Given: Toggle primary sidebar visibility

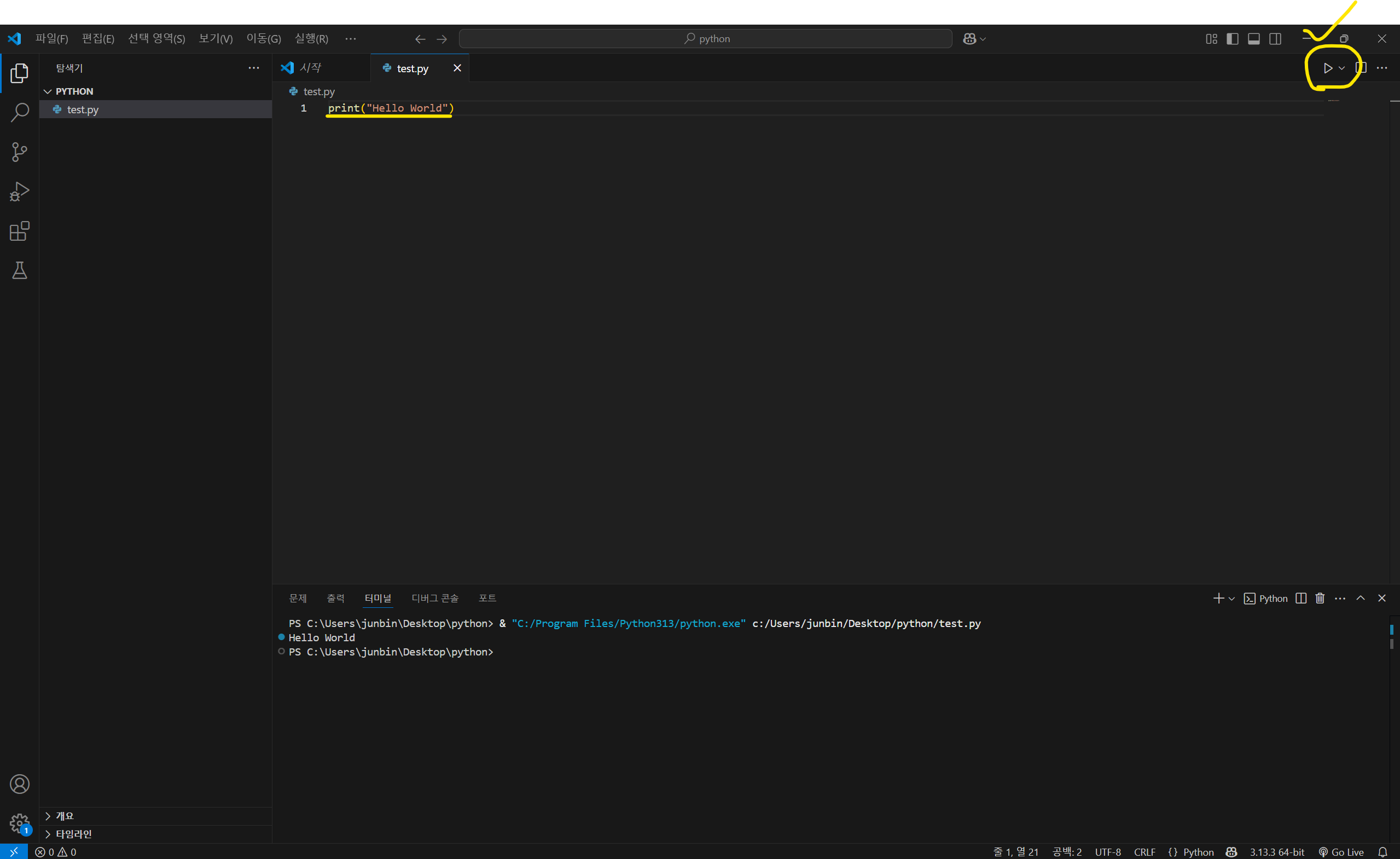Looking at the screenshot, I should pyautogui.click(x=1233, y=39).
